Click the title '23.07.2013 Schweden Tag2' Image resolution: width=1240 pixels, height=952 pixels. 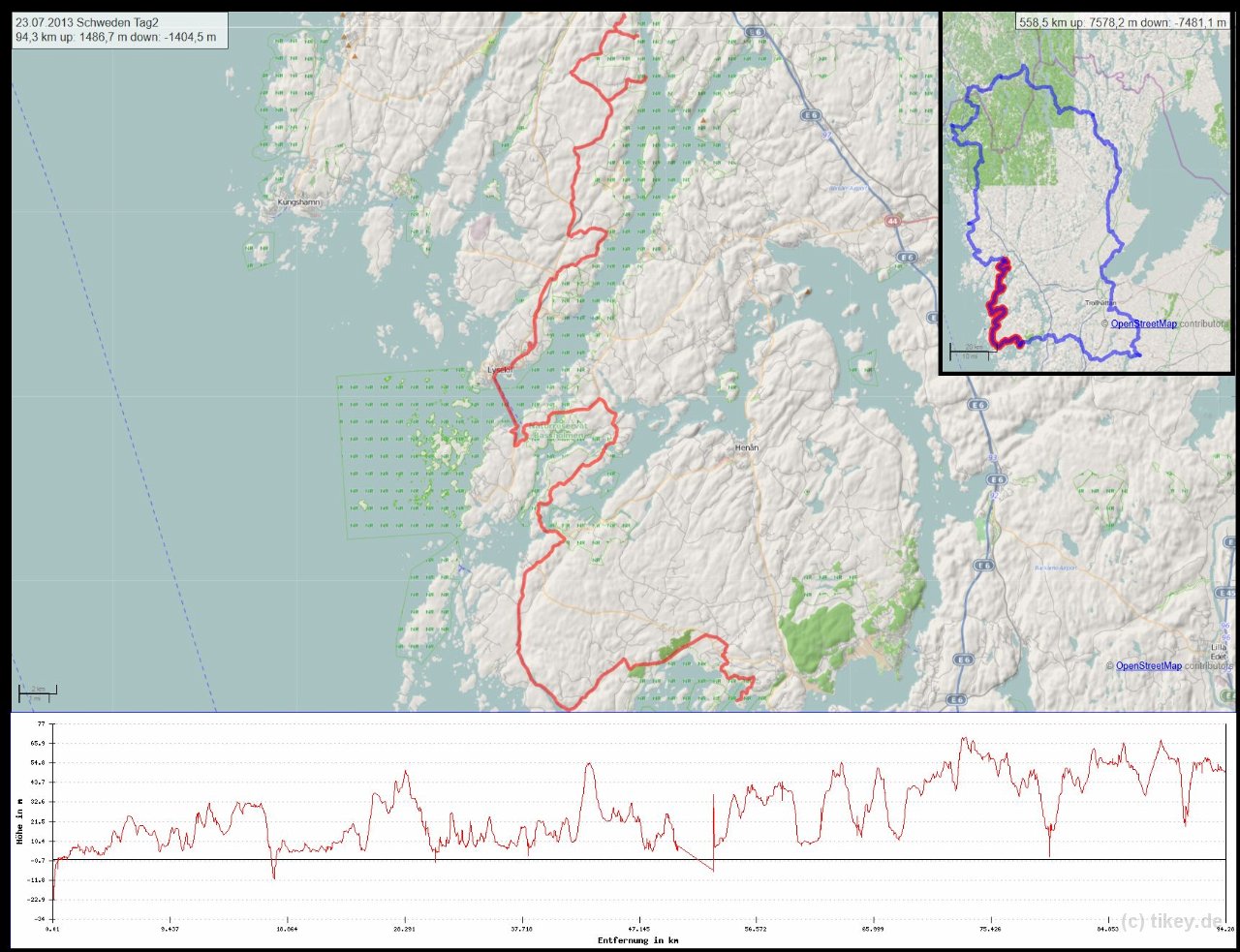[x=87, y=22]
